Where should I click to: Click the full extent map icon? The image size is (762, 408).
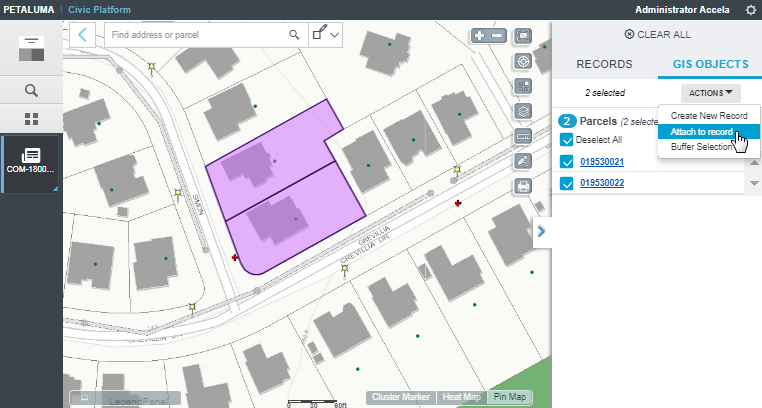click(522, 35)
